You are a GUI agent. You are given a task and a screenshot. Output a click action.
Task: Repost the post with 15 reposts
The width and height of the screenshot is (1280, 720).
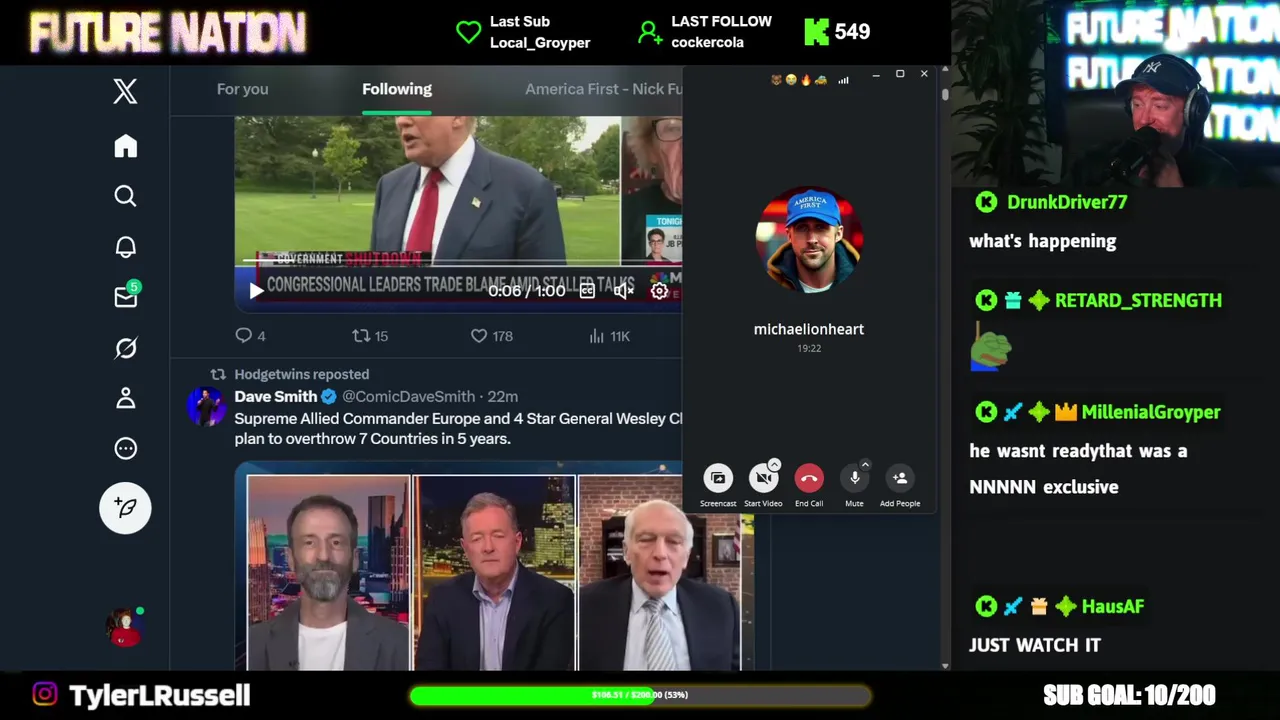tap(370, 336)
